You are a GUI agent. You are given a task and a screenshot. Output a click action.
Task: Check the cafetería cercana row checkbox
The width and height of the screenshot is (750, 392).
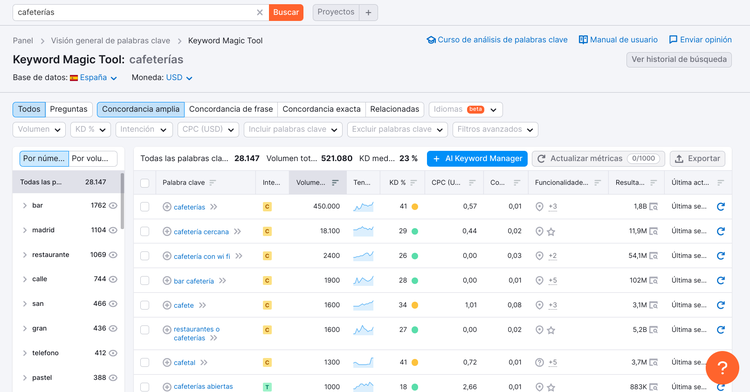[145, 232]
